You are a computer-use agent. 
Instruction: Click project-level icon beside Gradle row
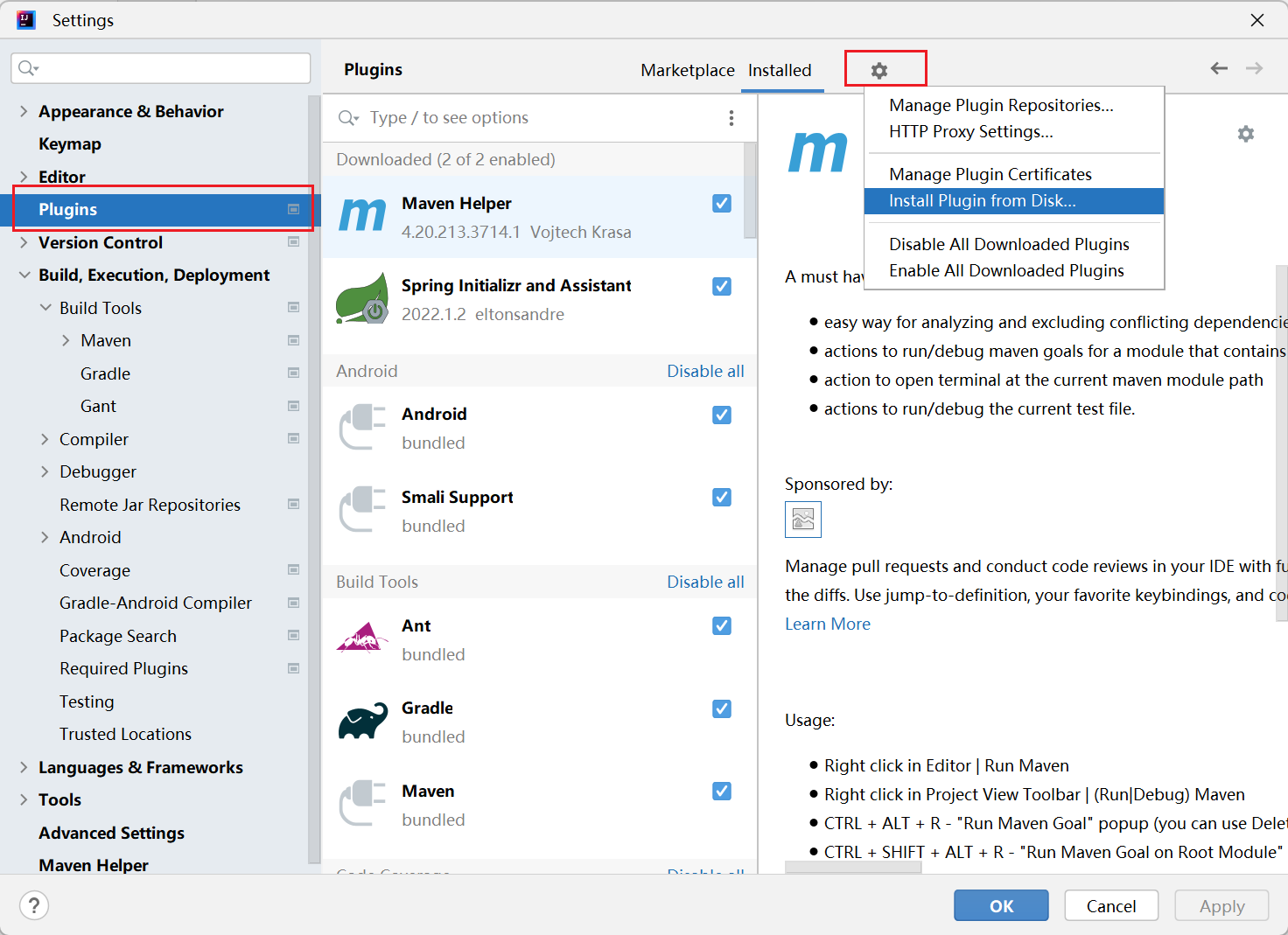point(294,373)
